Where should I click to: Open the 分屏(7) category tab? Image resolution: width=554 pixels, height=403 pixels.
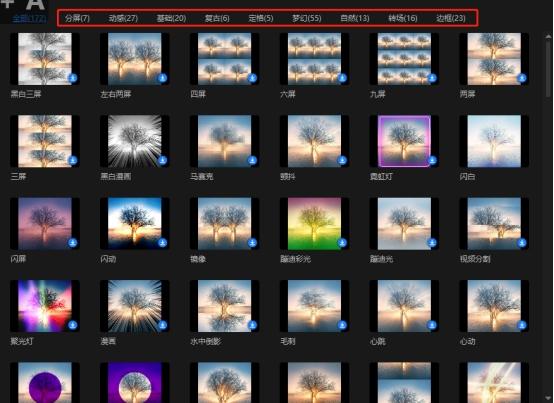tap(77, 18)
